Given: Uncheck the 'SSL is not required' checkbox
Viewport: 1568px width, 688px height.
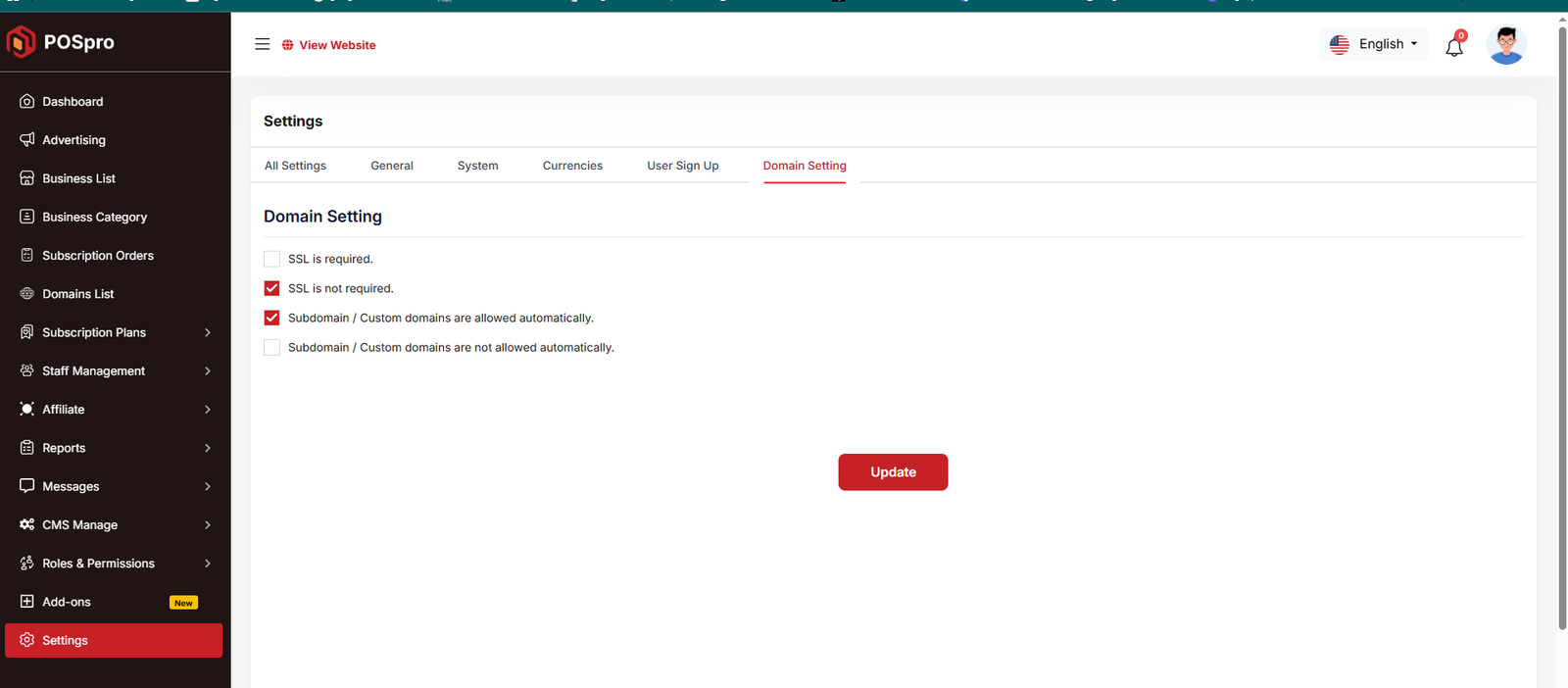Looking at the screenshot, I should (271, 288).
